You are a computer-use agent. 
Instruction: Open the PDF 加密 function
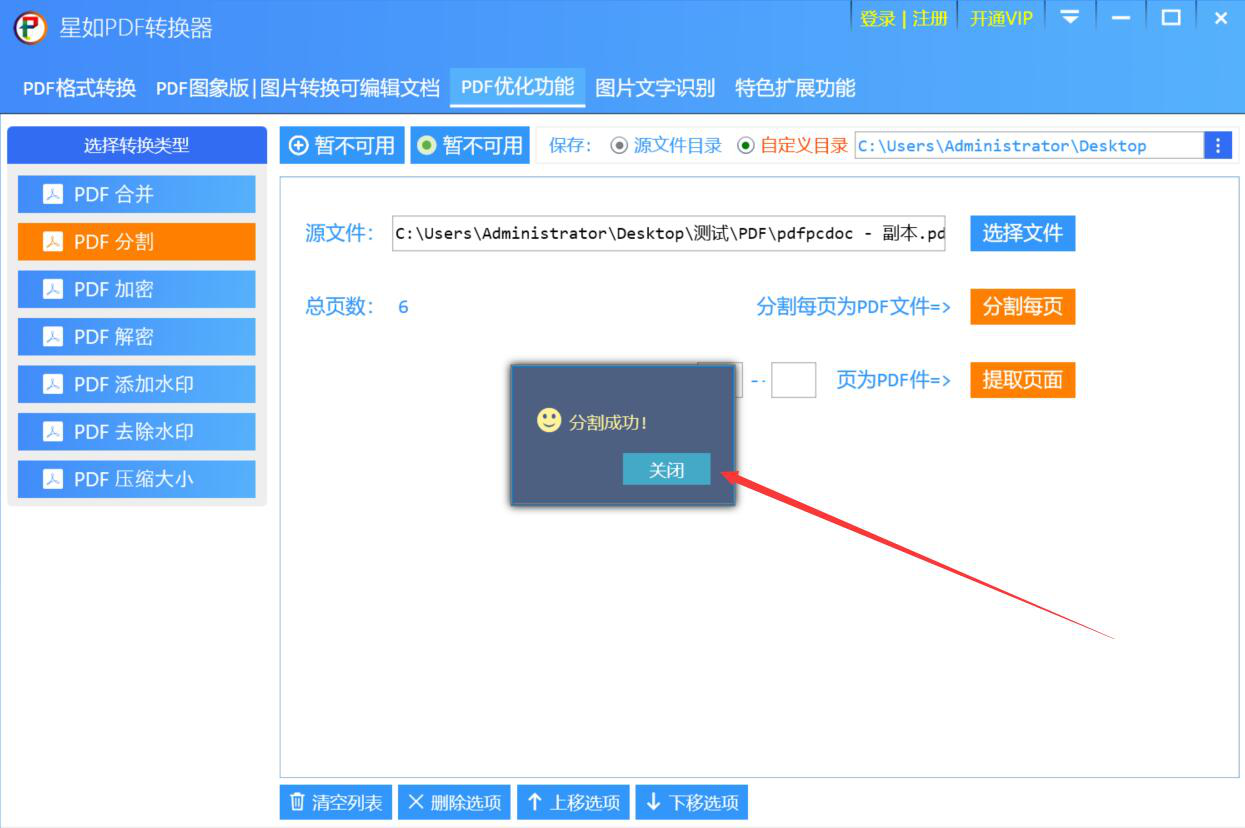(136, 289)
